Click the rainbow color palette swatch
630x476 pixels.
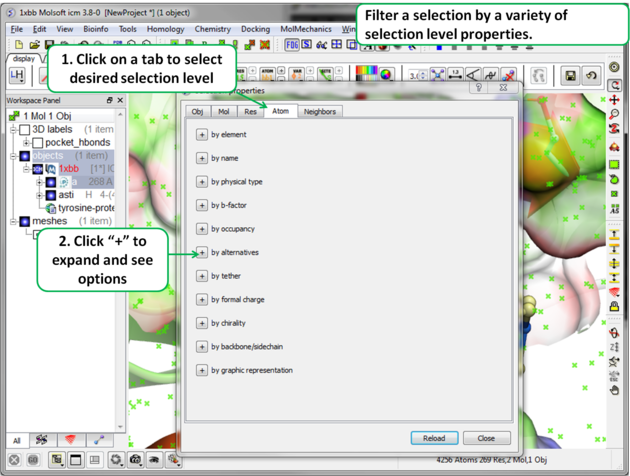(367, 73)
